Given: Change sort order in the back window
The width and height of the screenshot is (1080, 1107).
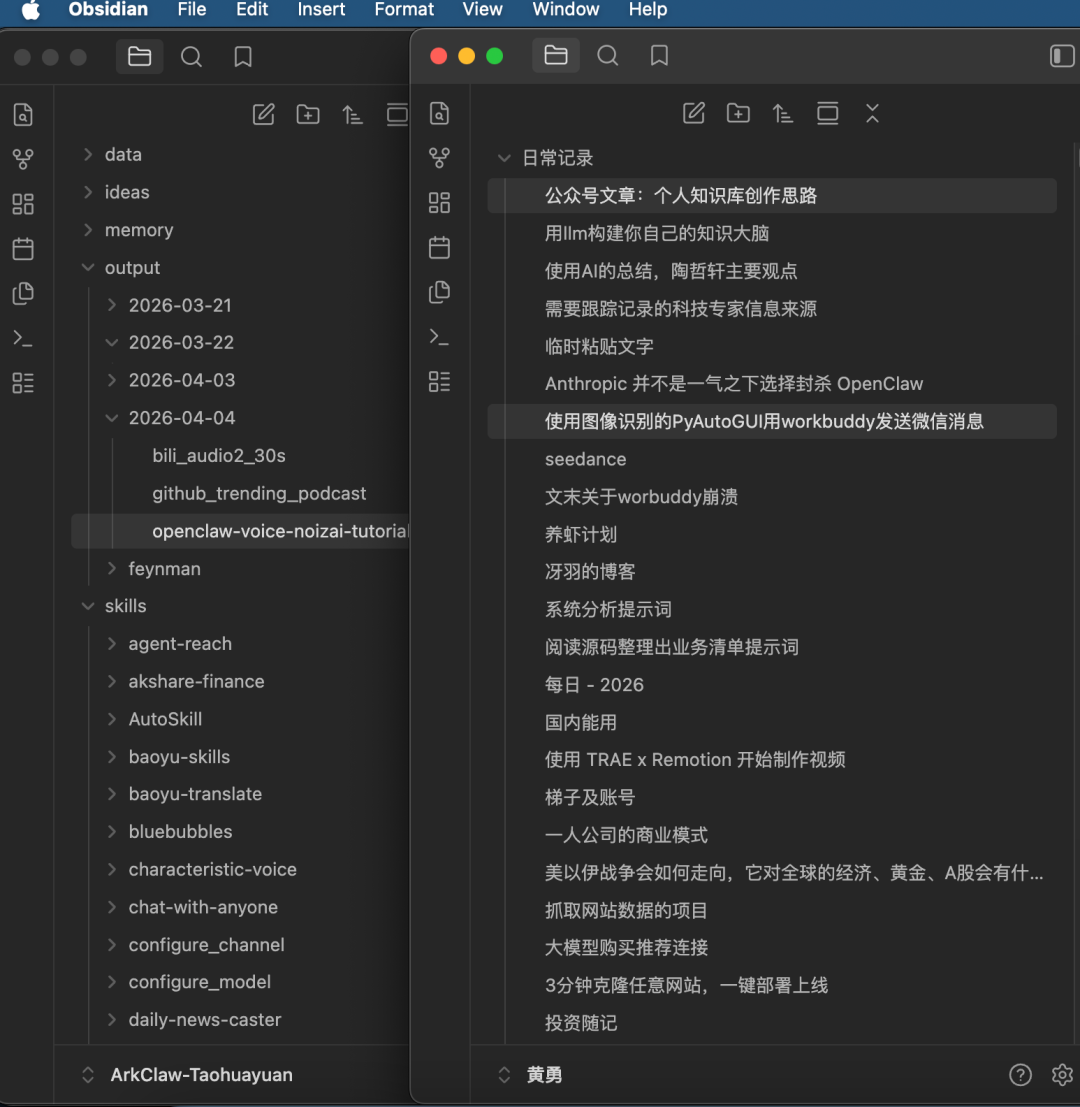Looking at the screenshot, I should point(352,114).
